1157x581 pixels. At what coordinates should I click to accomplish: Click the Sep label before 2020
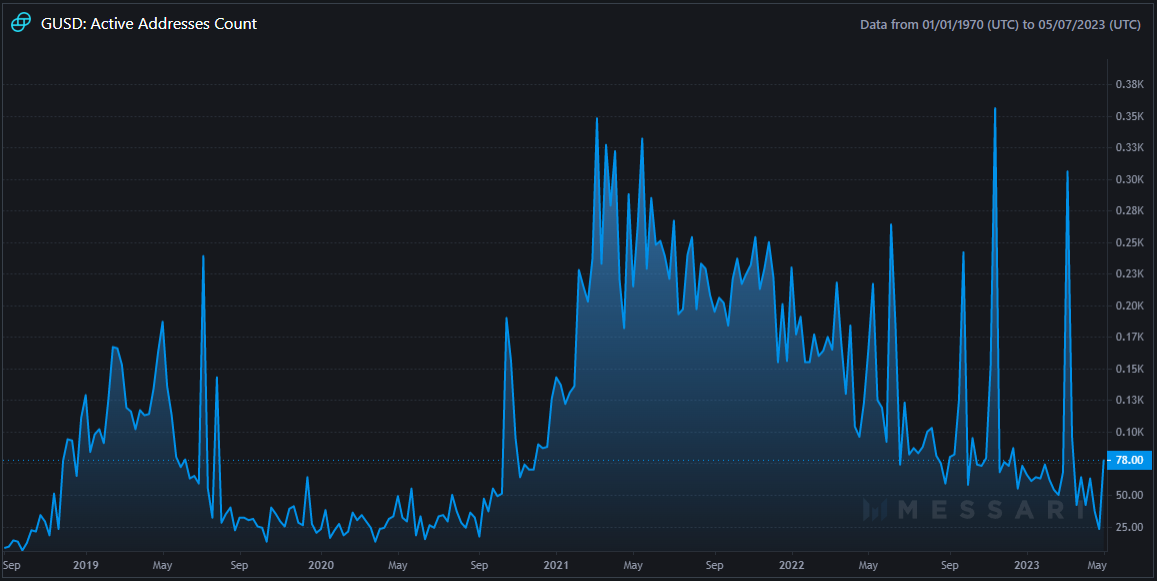click(239, 565)
